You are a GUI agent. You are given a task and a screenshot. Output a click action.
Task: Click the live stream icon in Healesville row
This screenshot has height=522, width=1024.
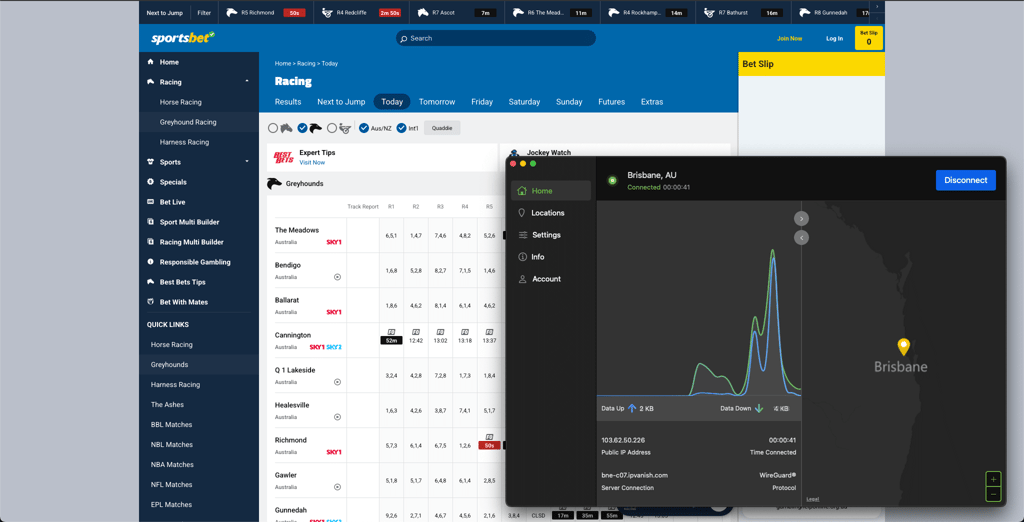(x=338, y=417)
